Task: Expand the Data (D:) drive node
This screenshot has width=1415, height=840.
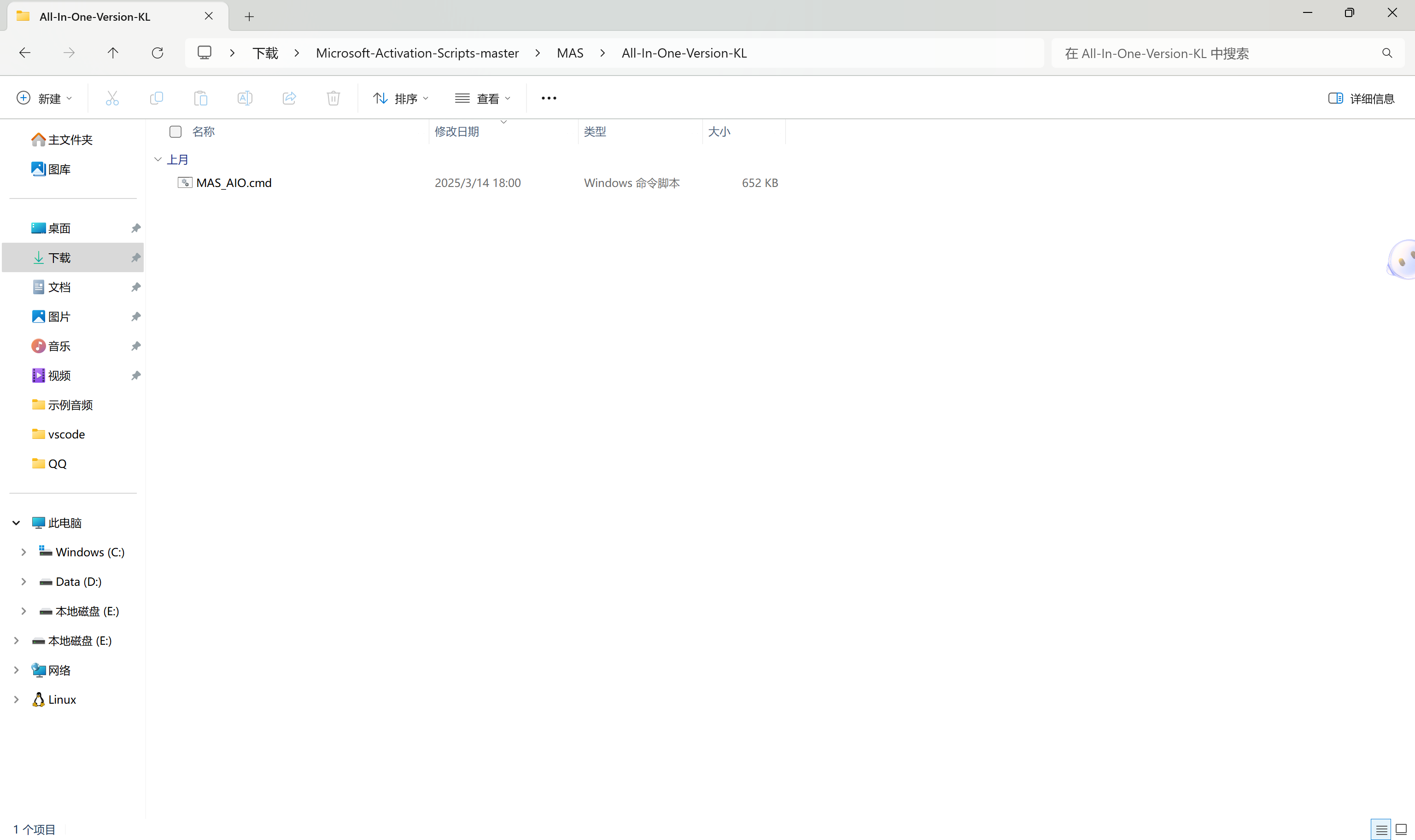Action: point(23,581)
